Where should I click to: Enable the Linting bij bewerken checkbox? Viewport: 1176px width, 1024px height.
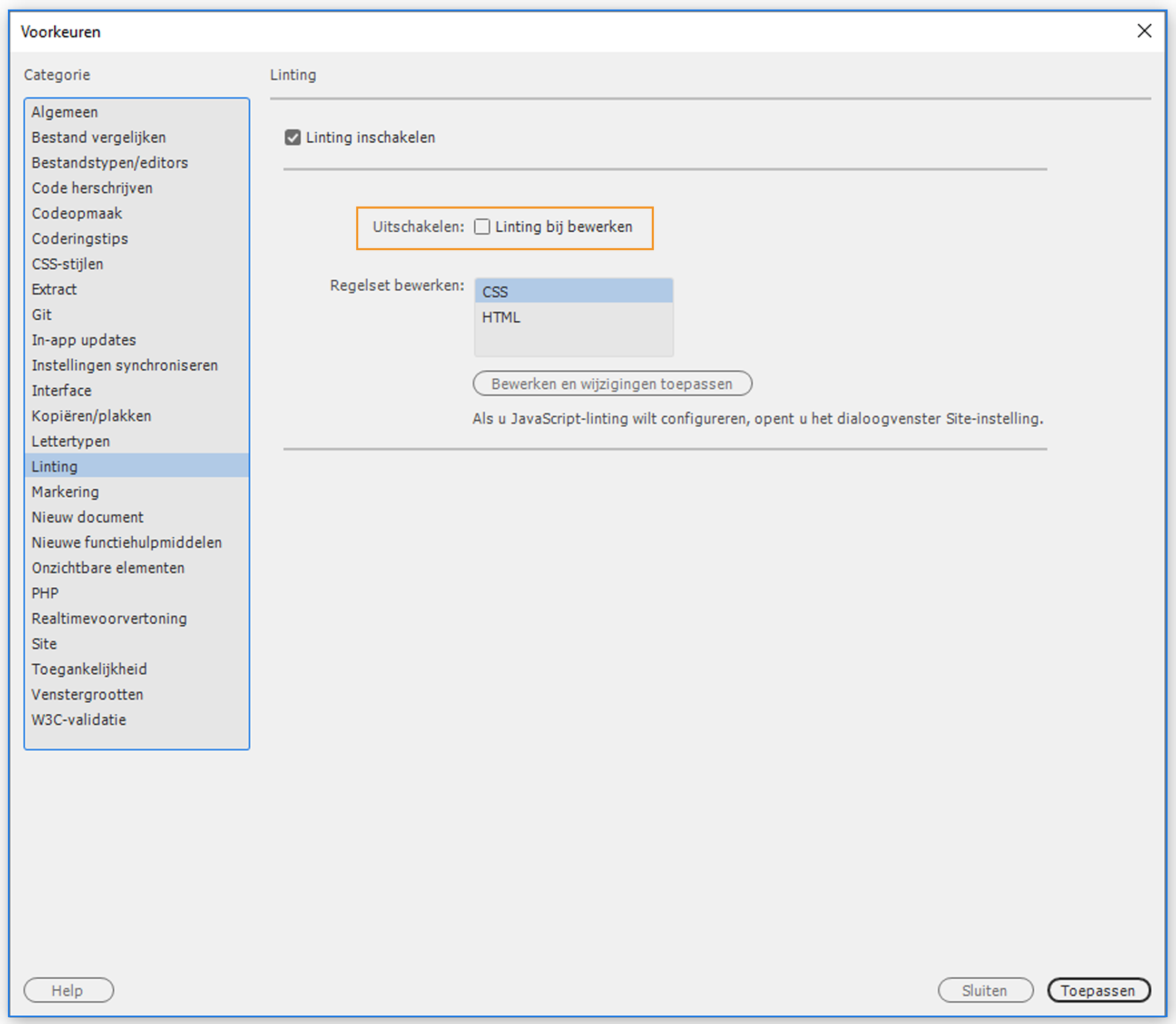482,227
